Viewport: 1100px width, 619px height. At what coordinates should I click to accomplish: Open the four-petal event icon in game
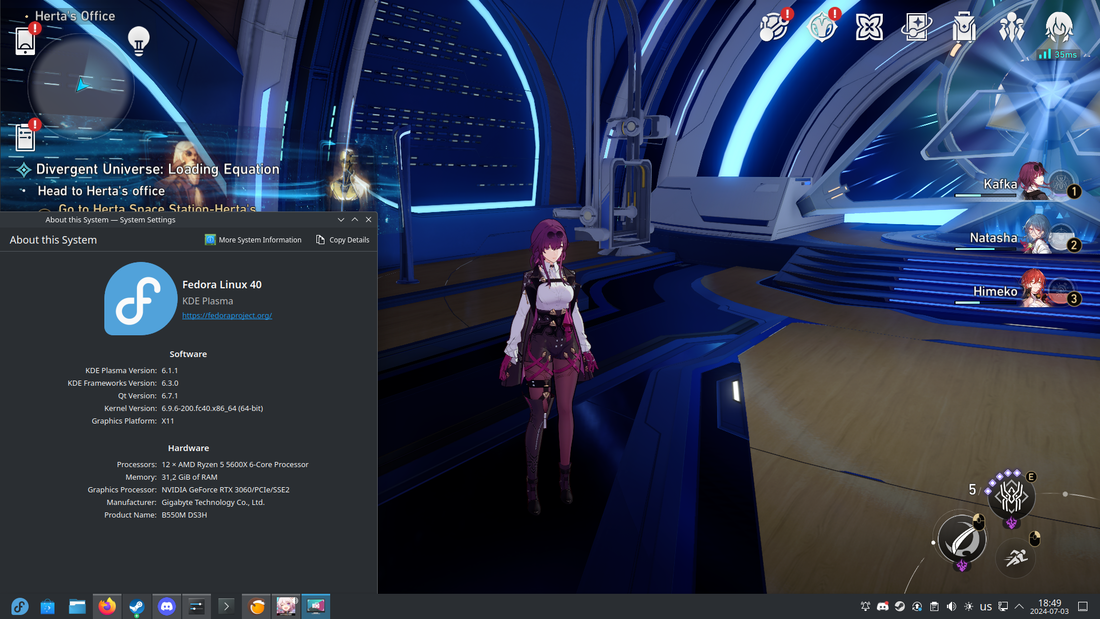[869, 28]
